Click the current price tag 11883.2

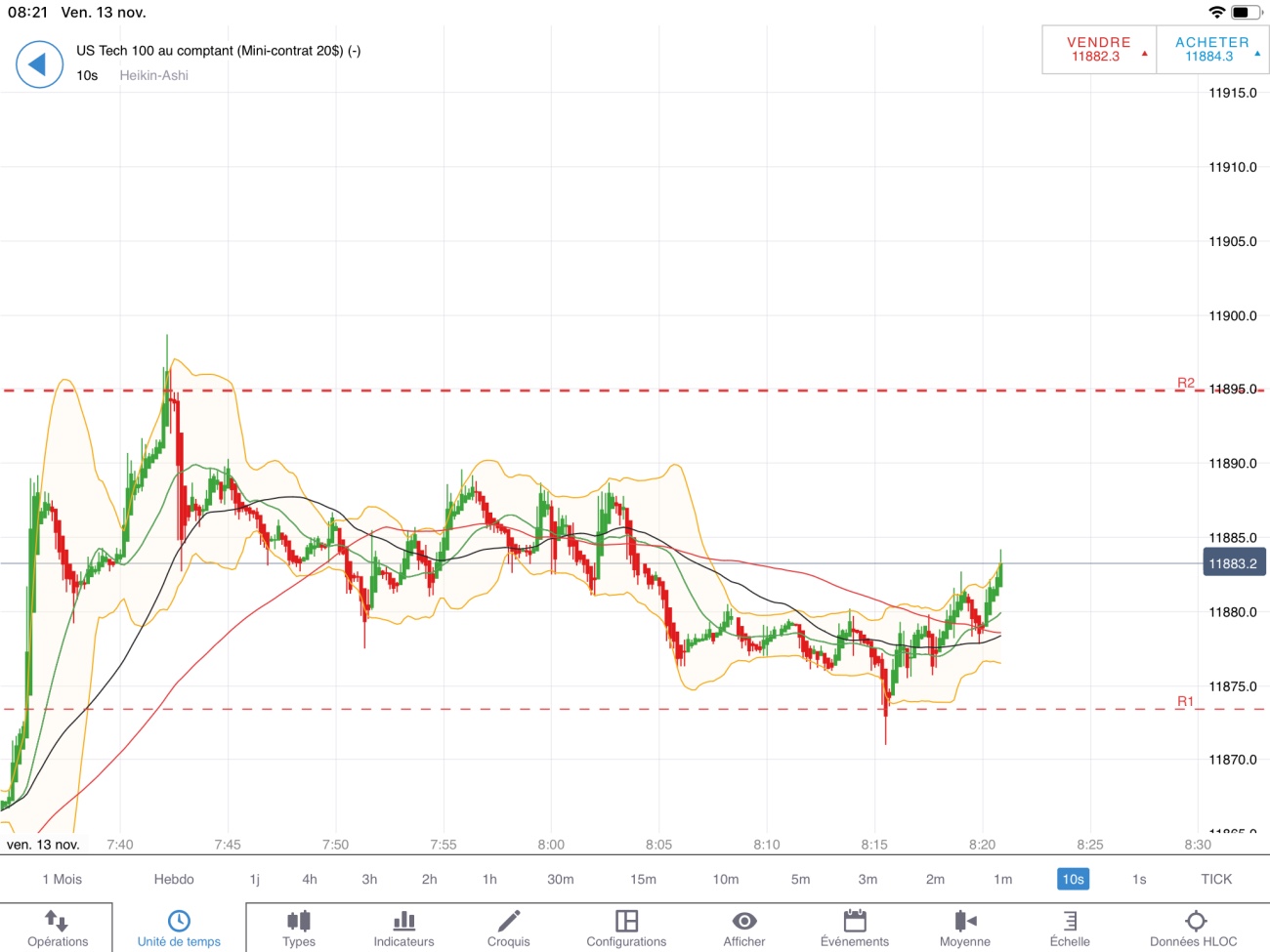tap(1233, 563)
